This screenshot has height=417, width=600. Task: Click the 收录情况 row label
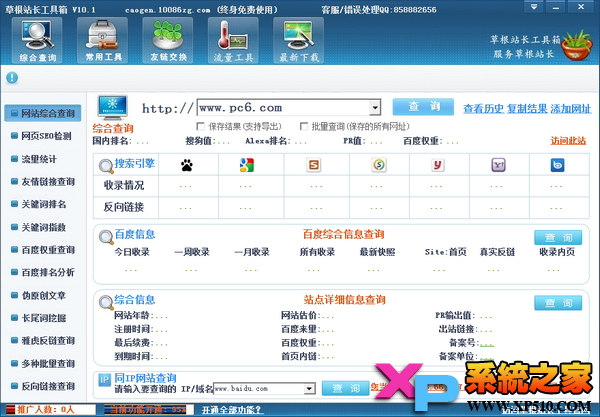coord(124,186)
